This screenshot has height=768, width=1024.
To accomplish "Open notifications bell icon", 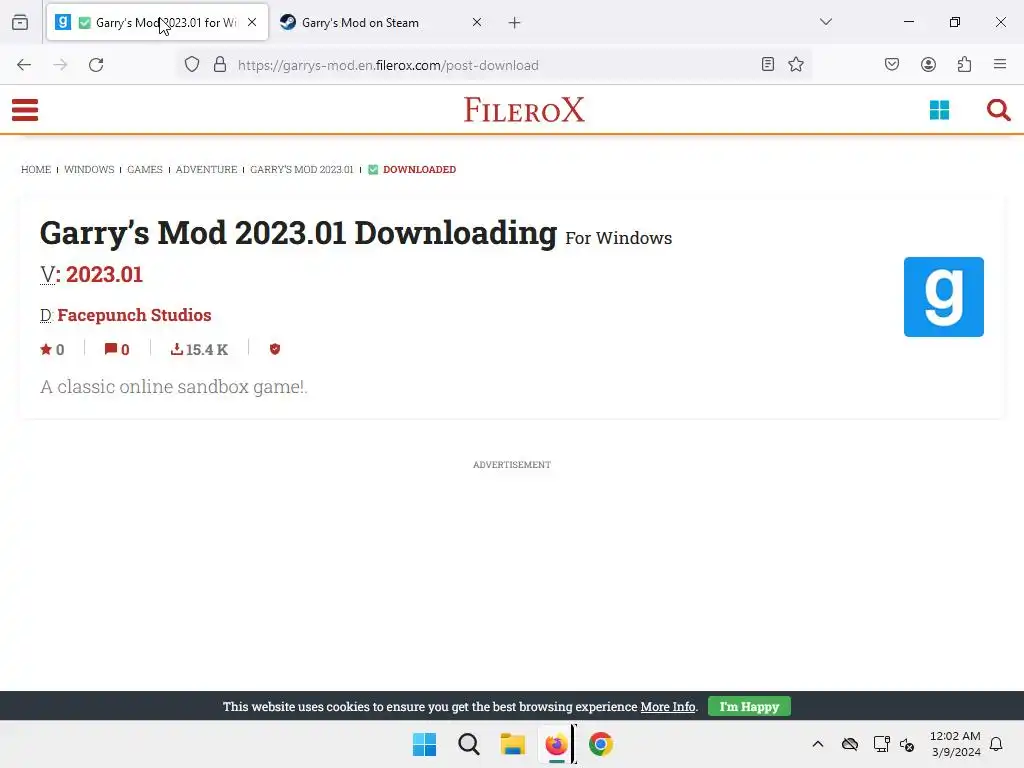I will (996, 744).
